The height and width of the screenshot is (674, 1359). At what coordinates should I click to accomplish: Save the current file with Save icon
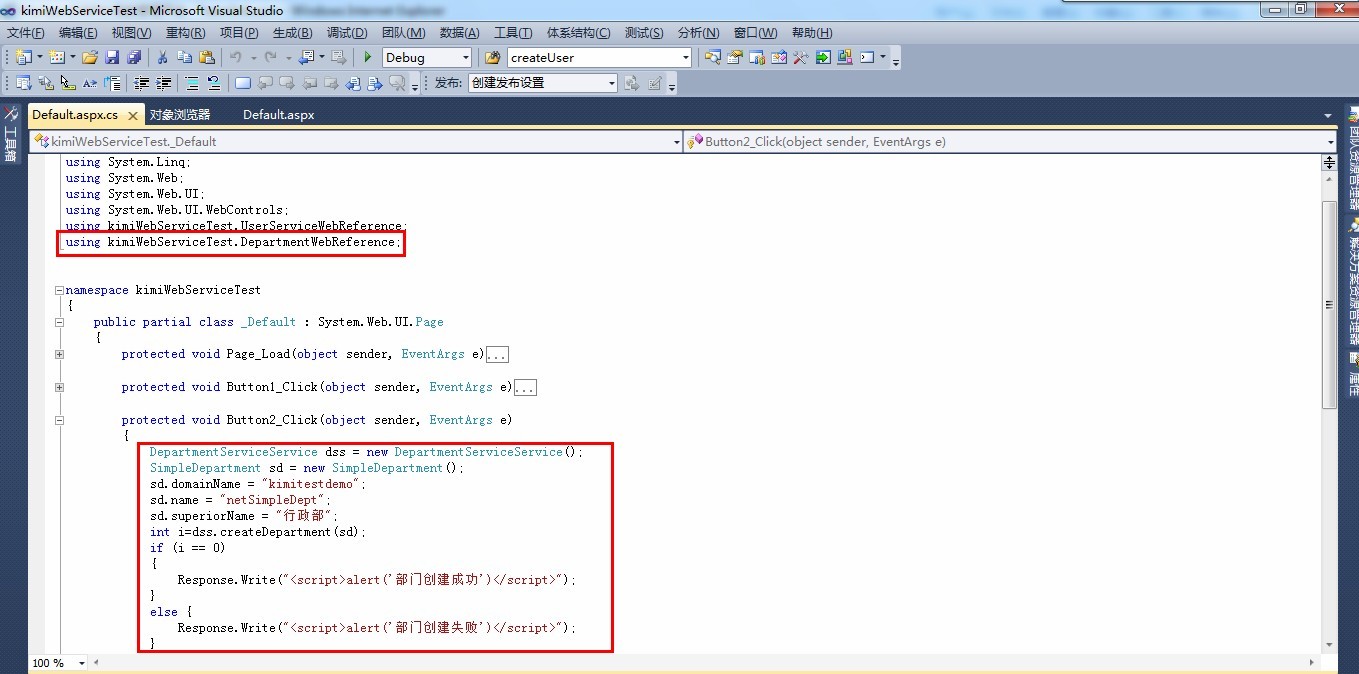112,57
